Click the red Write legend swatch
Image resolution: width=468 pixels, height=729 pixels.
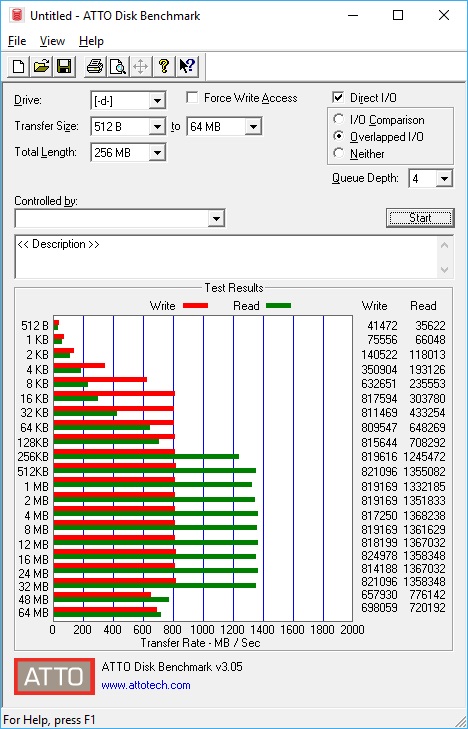196,305
